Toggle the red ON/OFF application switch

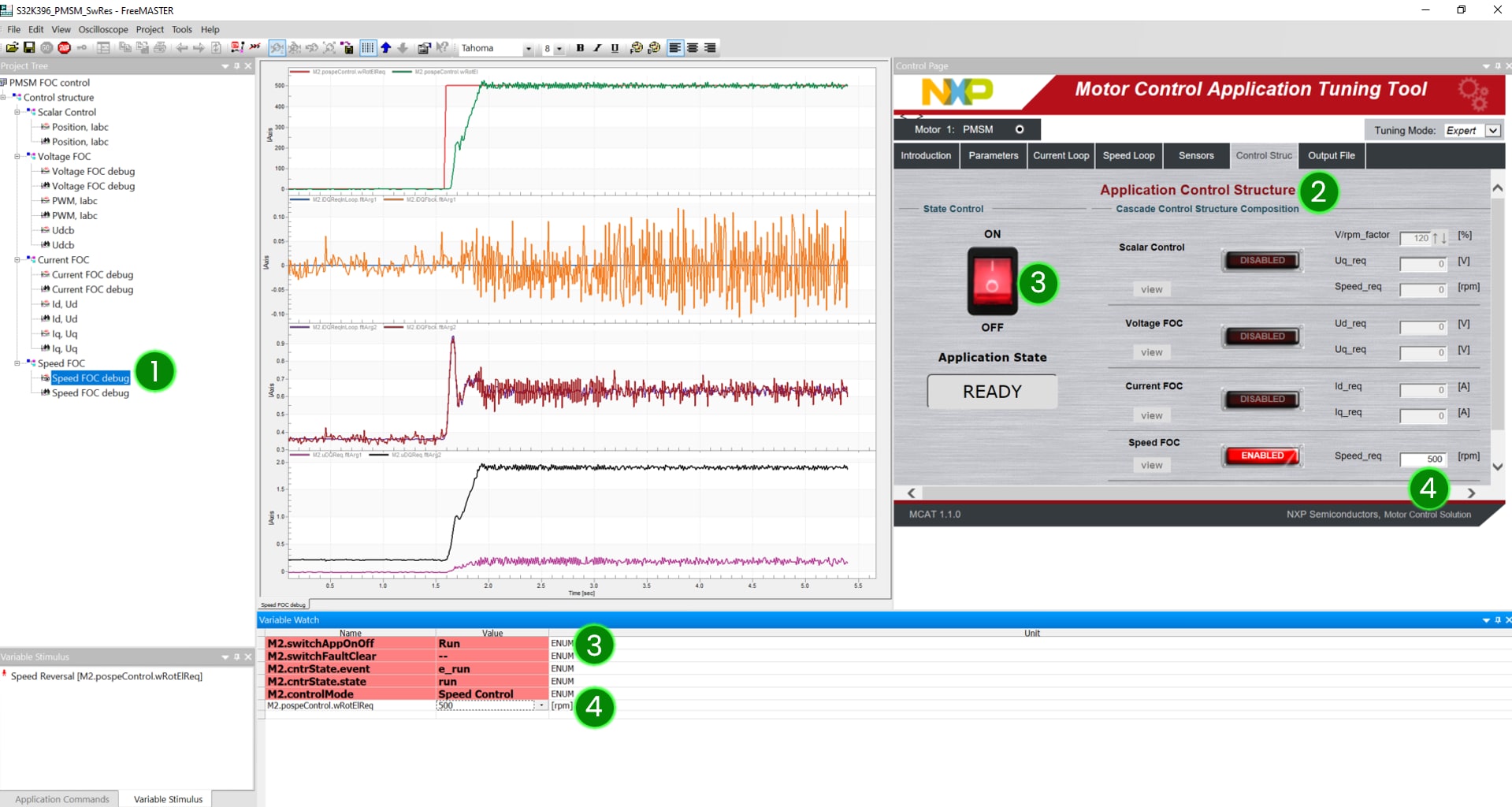pos(992,281)
